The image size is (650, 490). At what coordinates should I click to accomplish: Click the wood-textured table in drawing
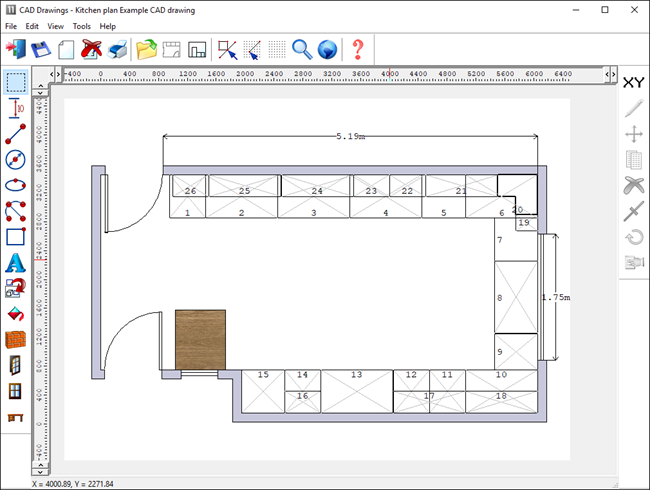click(x=200, y=339)
